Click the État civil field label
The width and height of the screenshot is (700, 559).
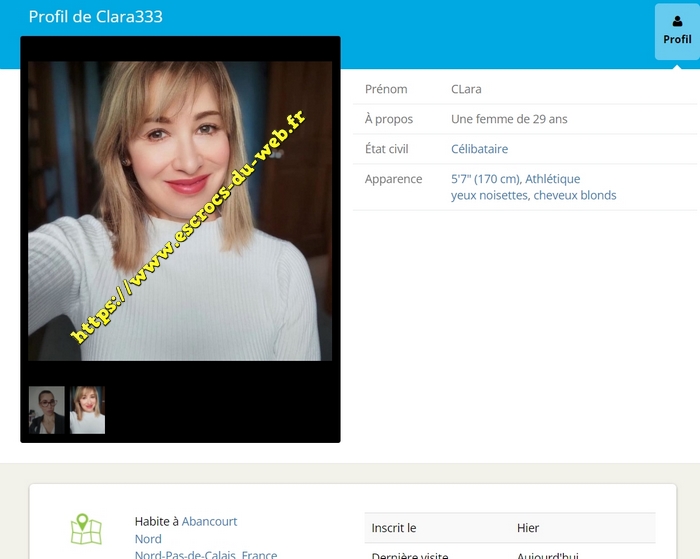coord(386,149)
